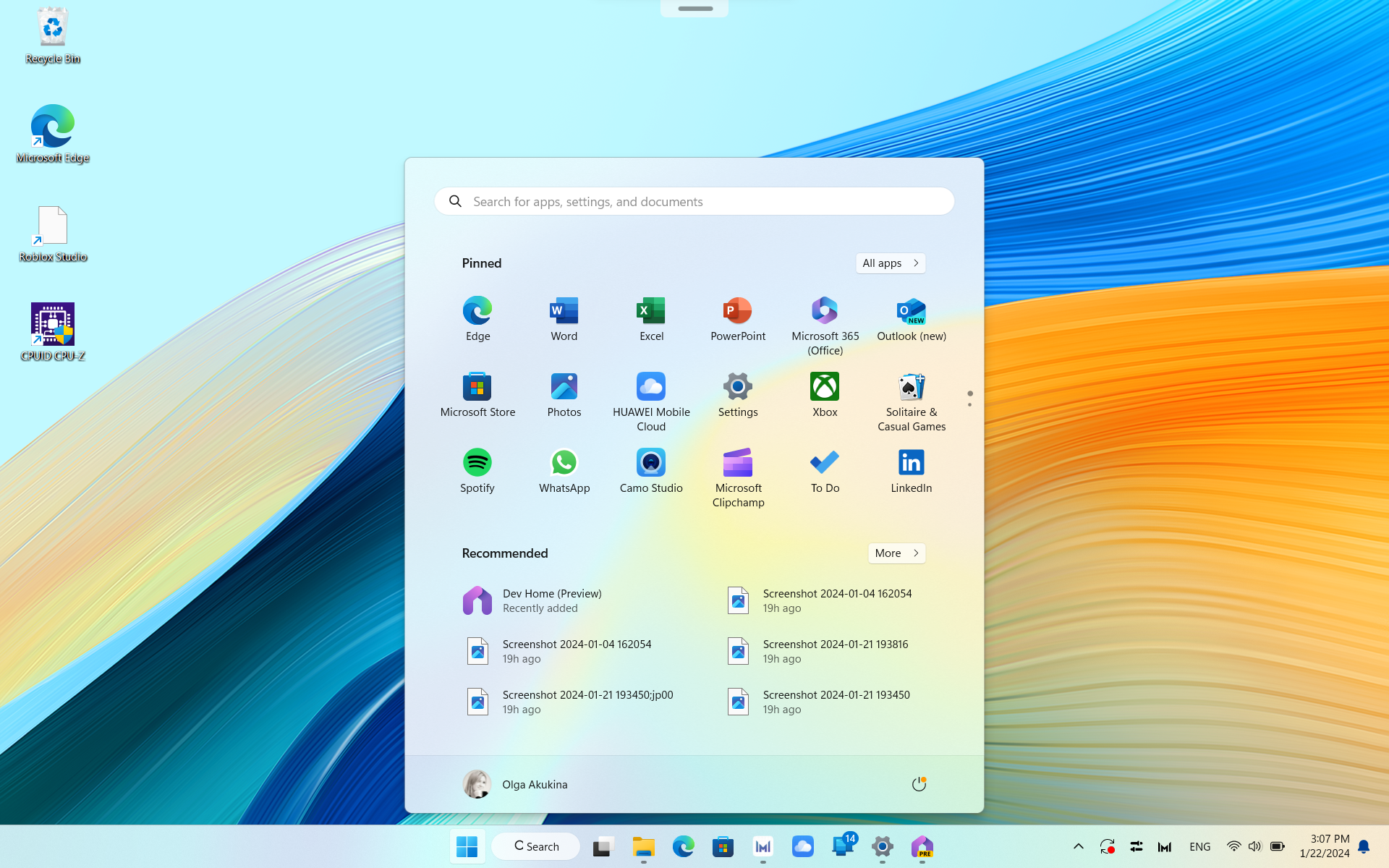Launch LinkedIn from pinned apps

coord(912,471)
